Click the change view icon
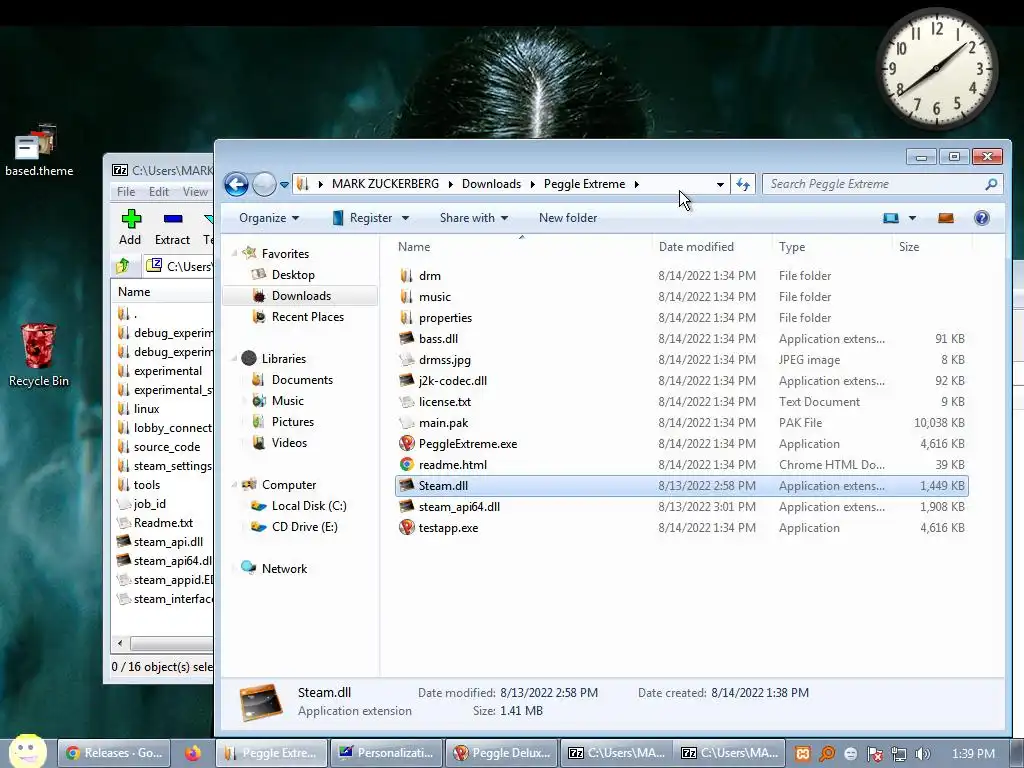Viewport: 1024px width, 768px height. [891, 218]
